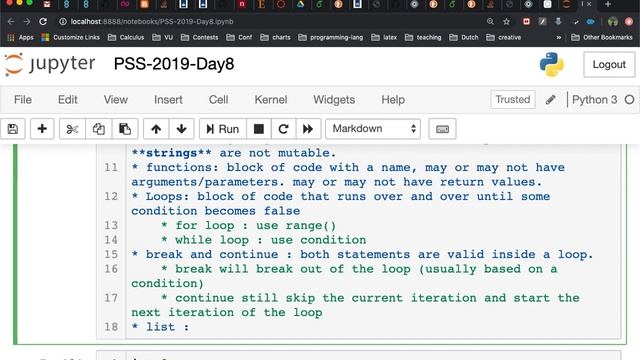Rename notebook title PSS-2019-Day8

174,64
